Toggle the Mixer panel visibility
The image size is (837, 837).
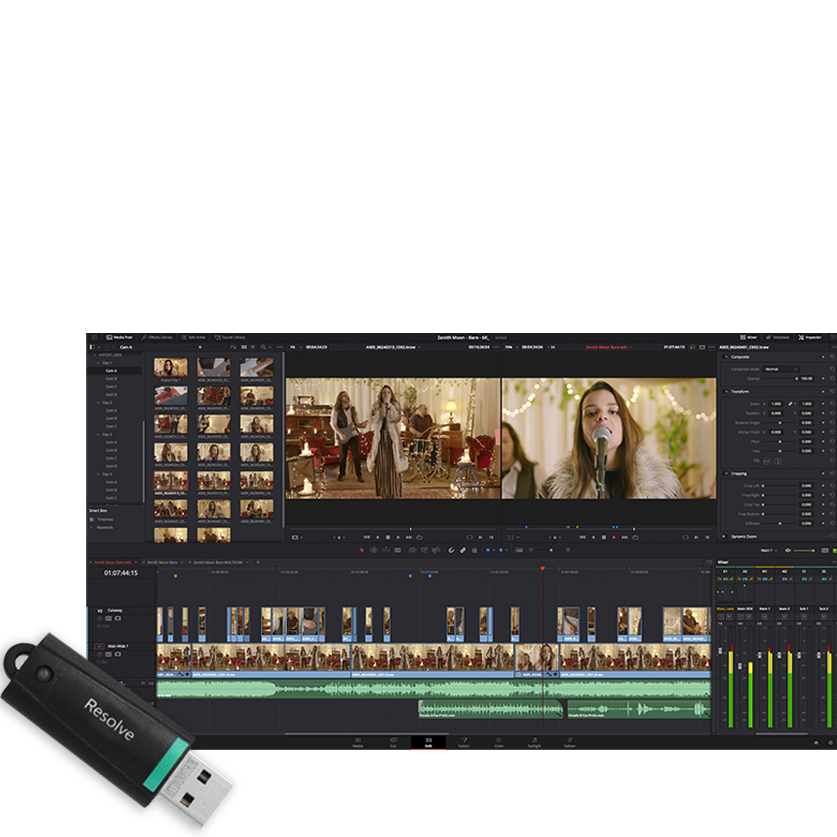pos(749,337)
